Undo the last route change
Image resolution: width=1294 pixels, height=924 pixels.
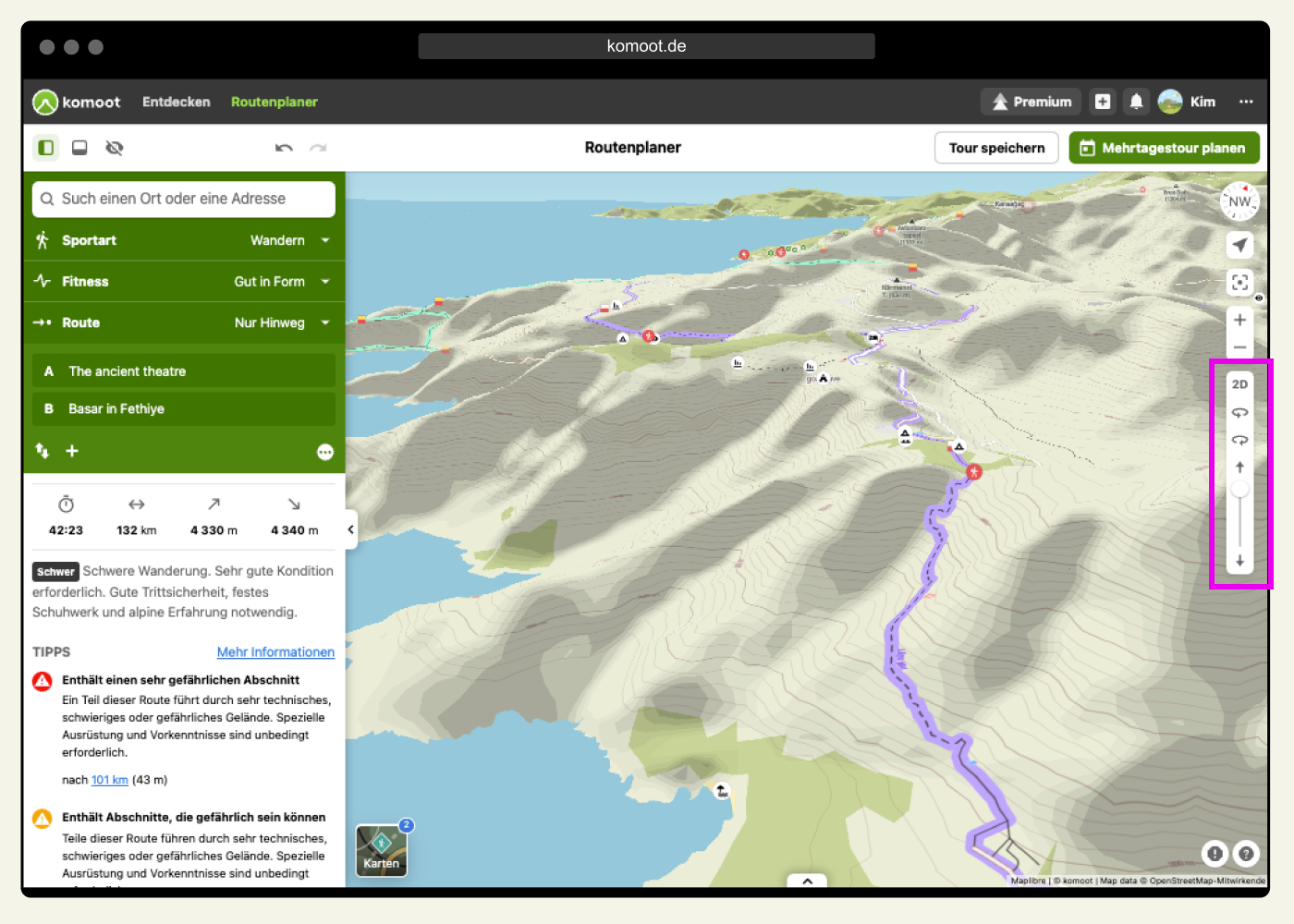pyautogui.click(x=284, y=148)
